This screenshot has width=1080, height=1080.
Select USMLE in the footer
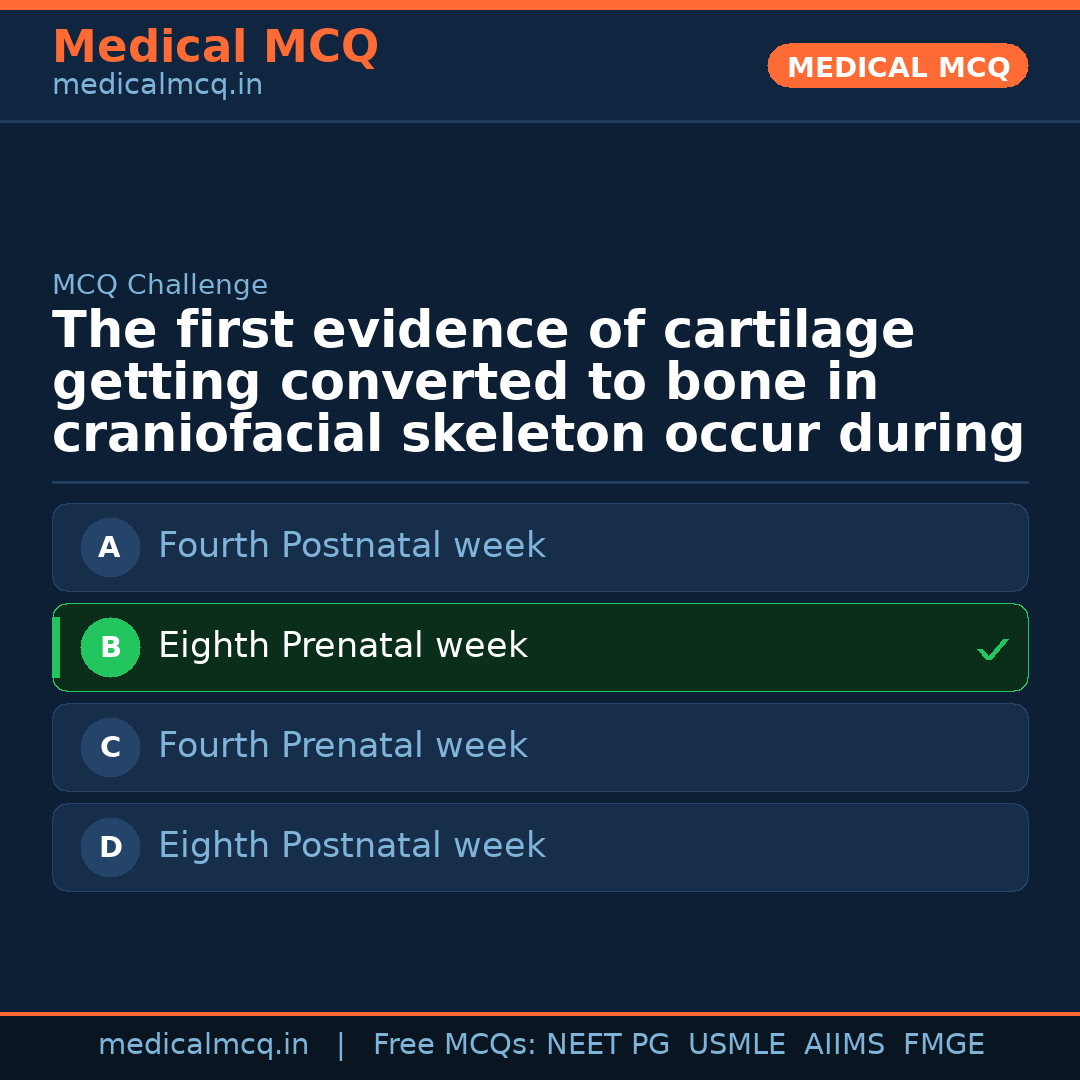point(736,1045)
